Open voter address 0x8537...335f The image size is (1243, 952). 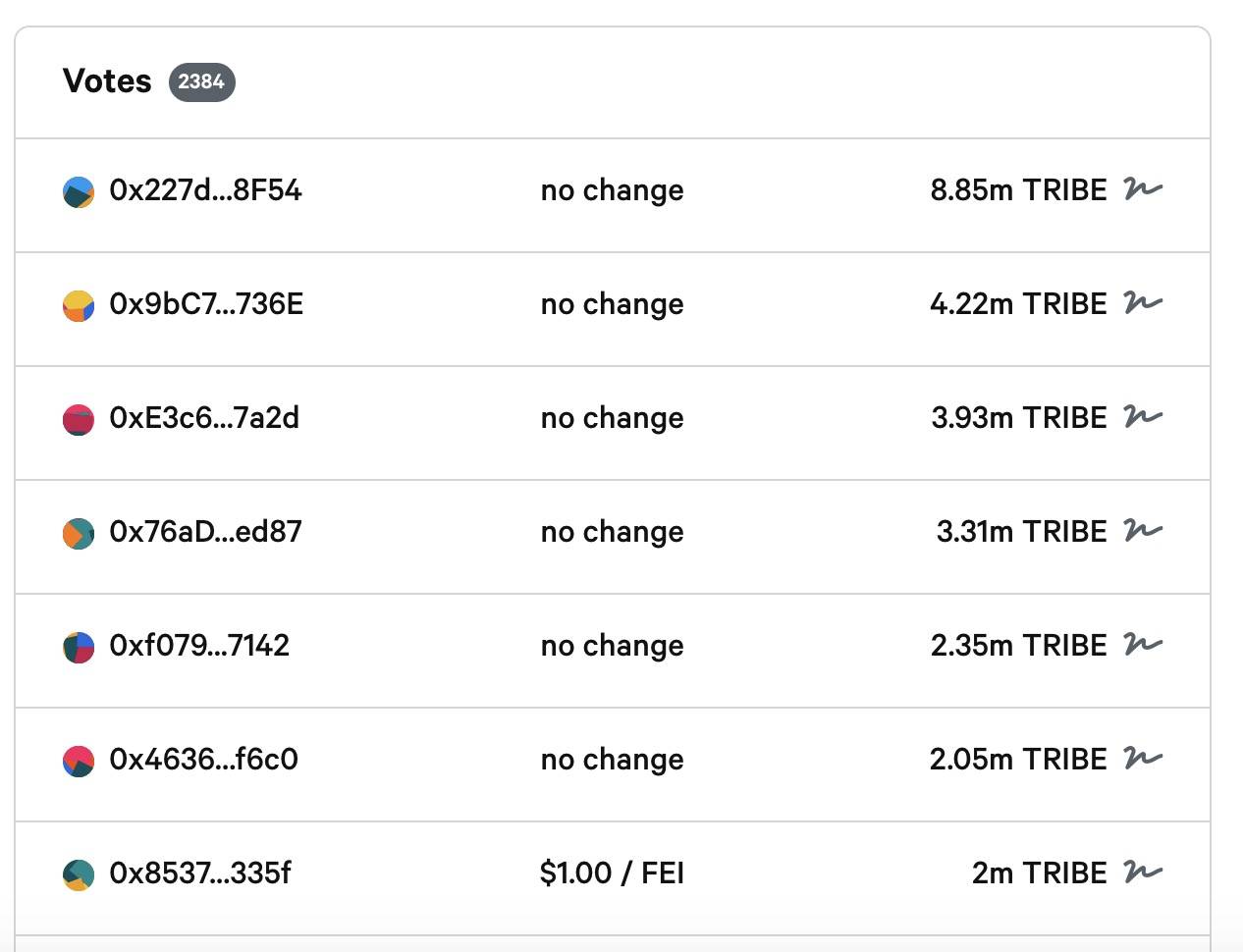(x=200, y=873)
